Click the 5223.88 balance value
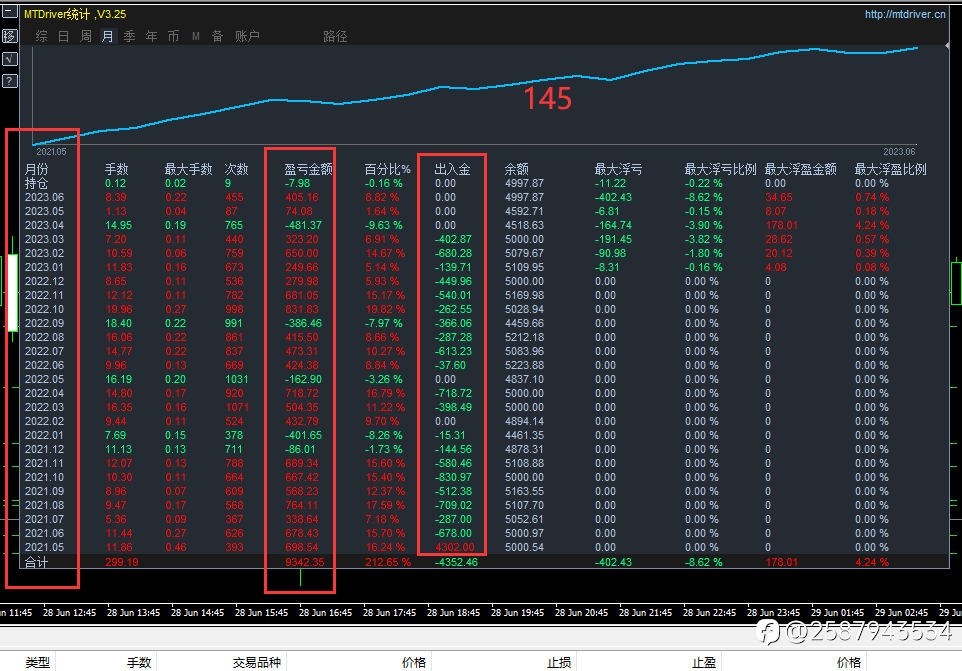This screenshot has height=671, width=962. (525, 366)
